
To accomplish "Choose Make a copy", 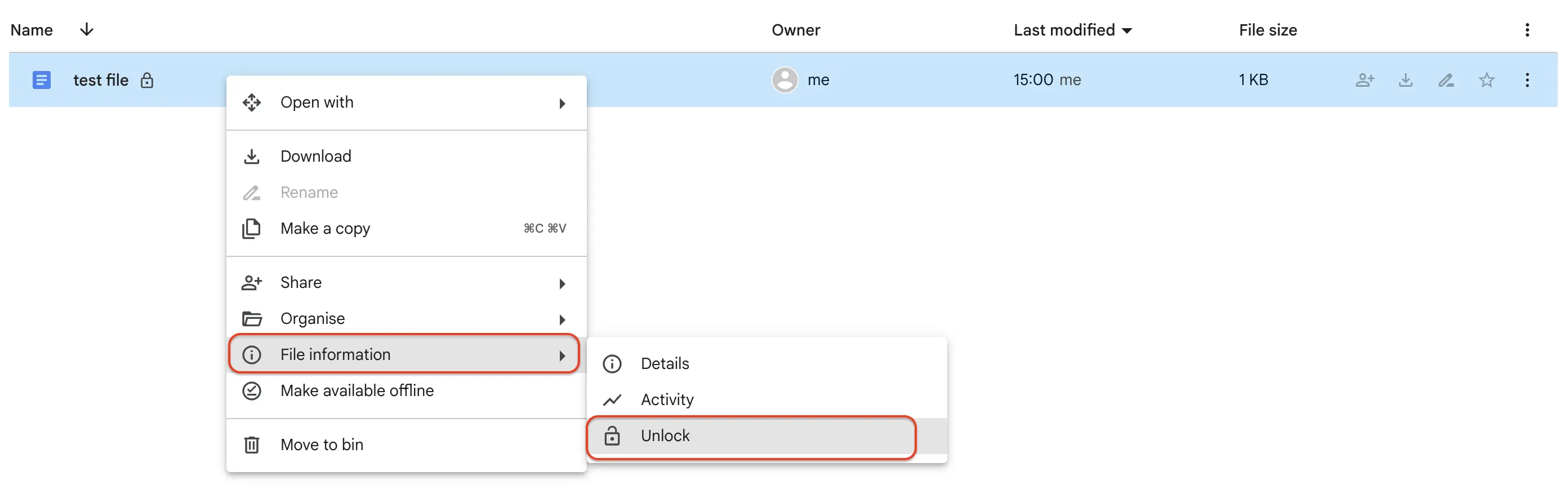I will pyautogui.click(x=406, y=228).
